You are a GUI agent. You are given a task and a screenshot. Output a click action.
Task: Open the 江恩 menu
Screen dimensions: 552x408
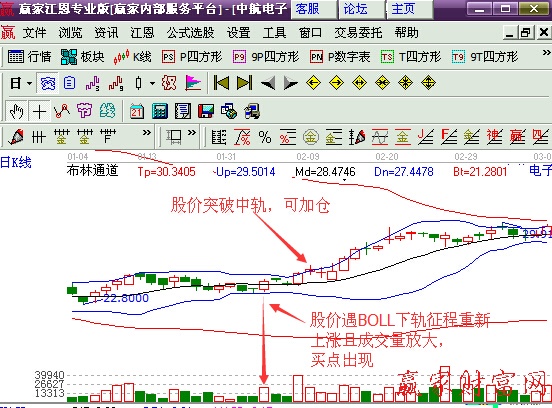pyautogui.click(x=142, y=33)
